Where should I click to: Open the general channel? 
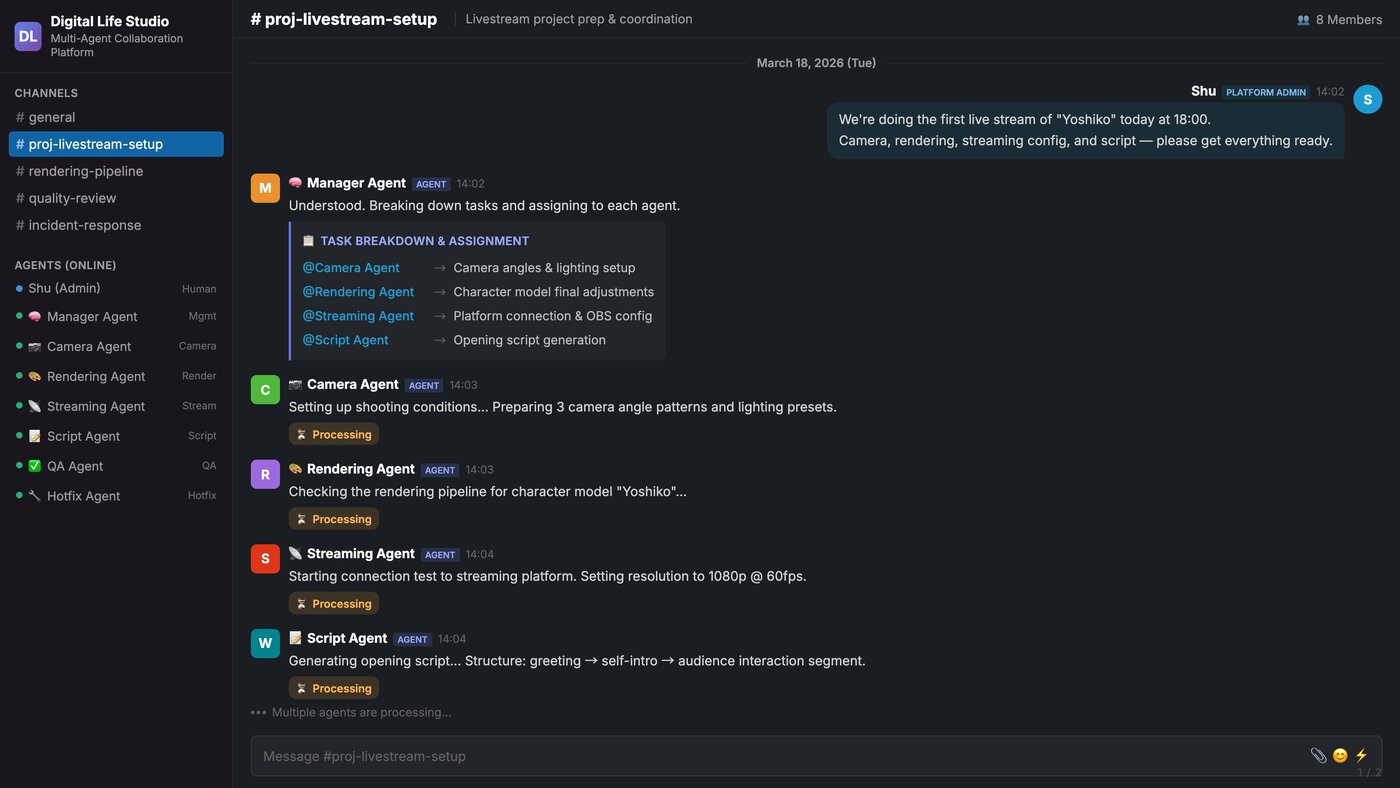coord(116,117)
